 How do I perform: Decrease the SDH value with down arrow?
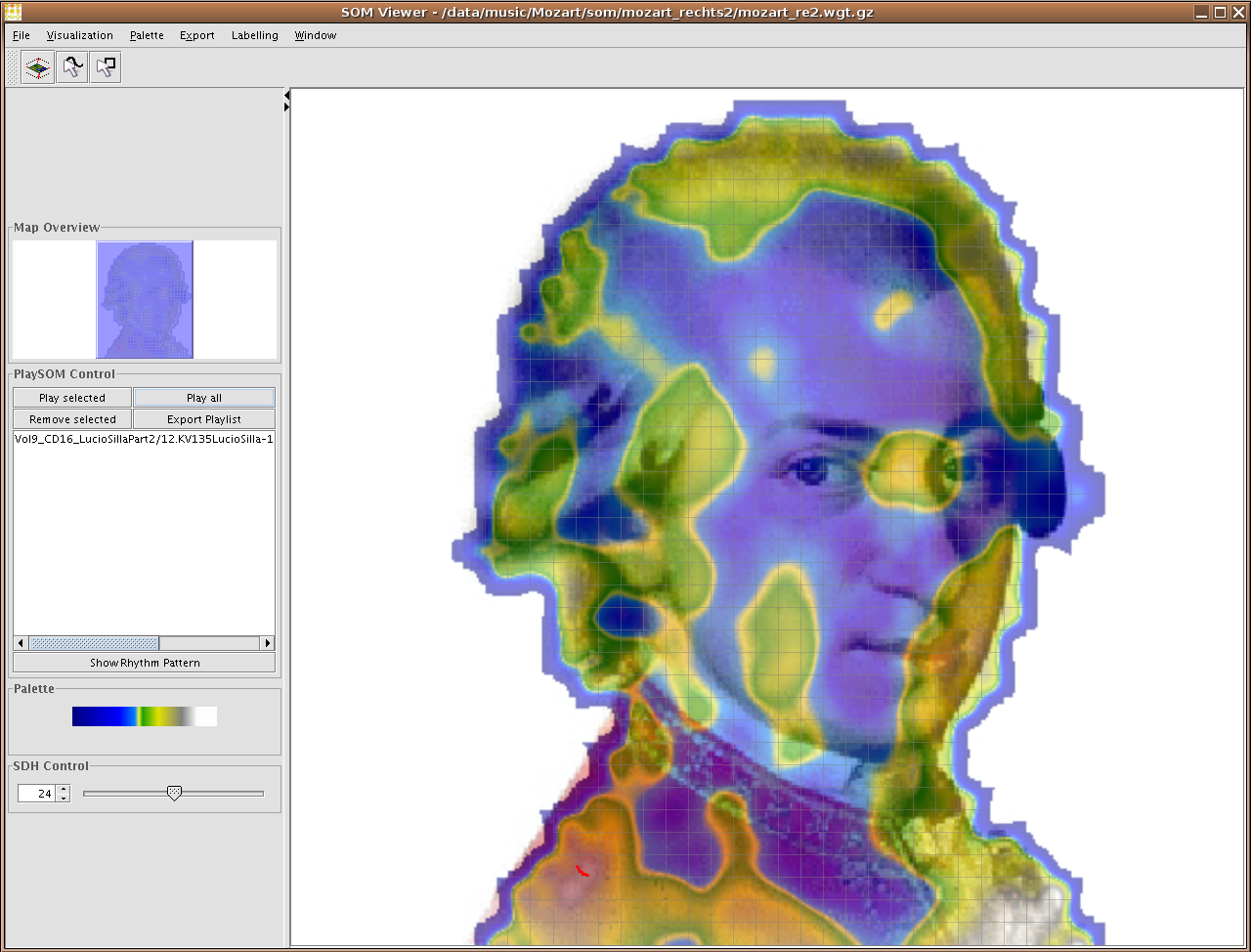coord(64,799)
